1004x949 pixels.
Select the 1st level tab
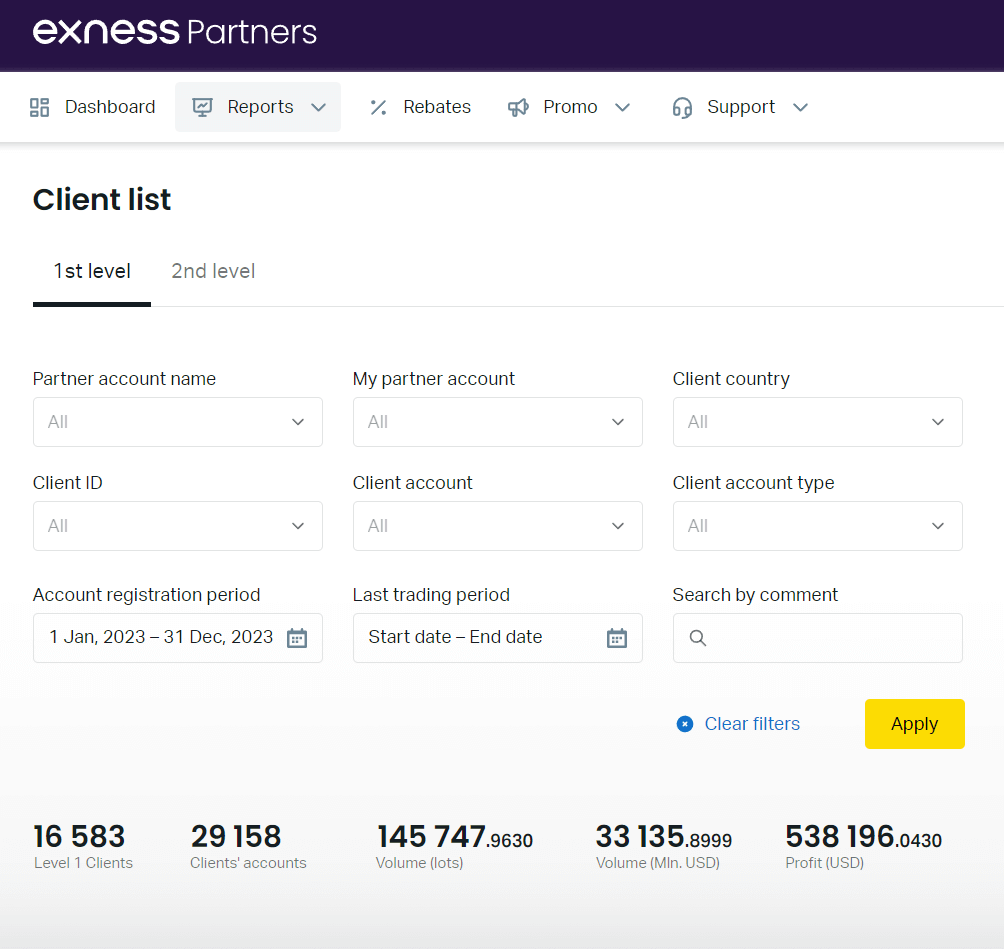pyautogui.click(x=92, y=271)
